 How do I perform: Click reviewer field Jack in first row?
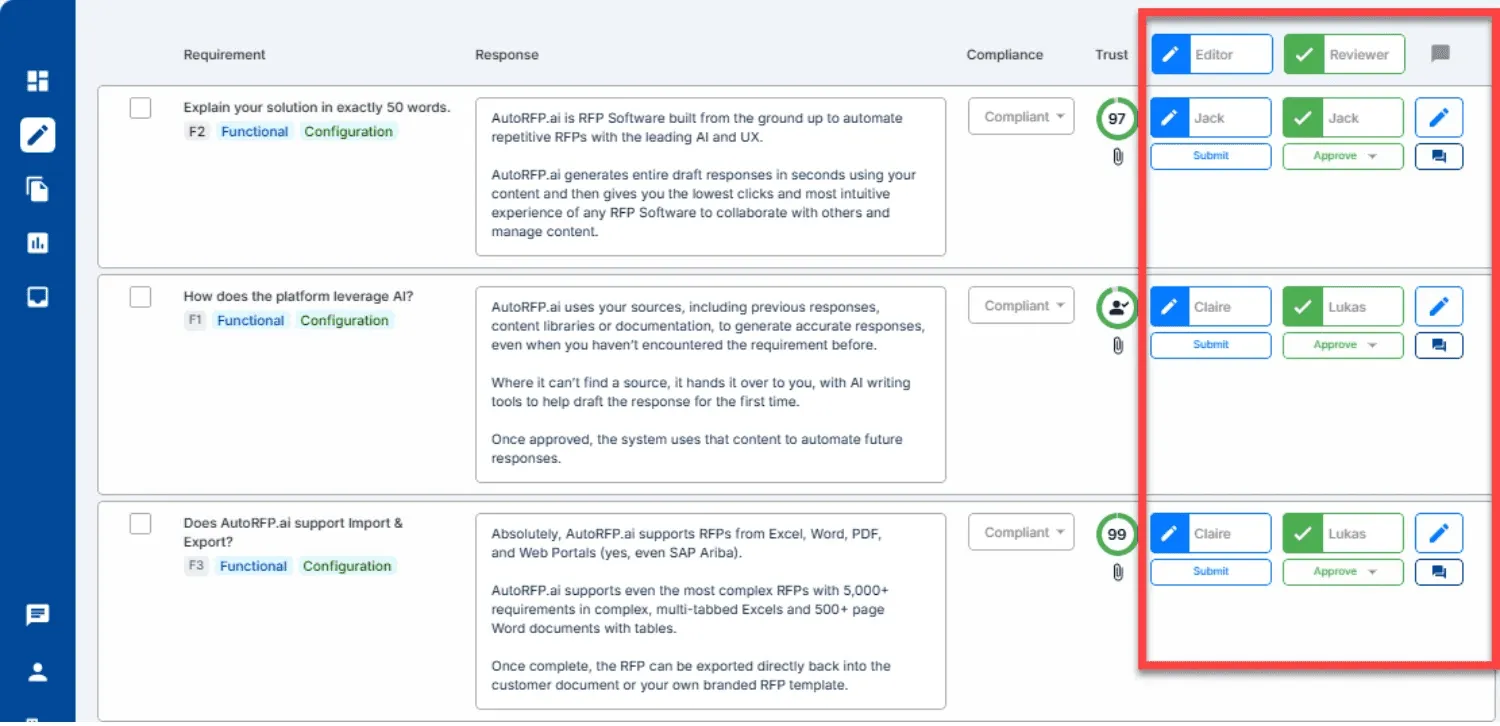(x=1344, y=118)
